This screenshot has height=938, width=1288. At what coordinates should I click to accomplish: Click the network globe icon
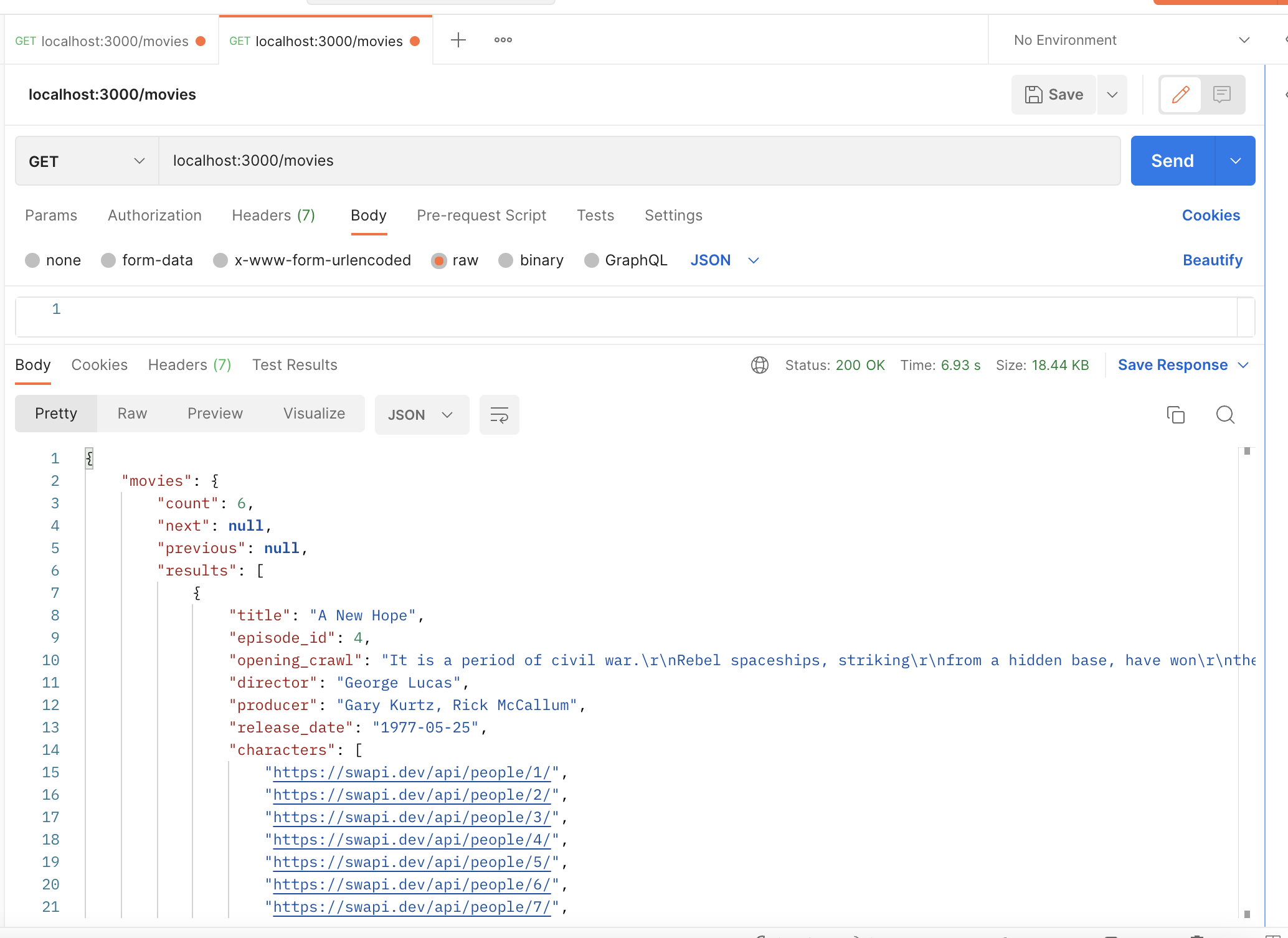coord(759,365)
